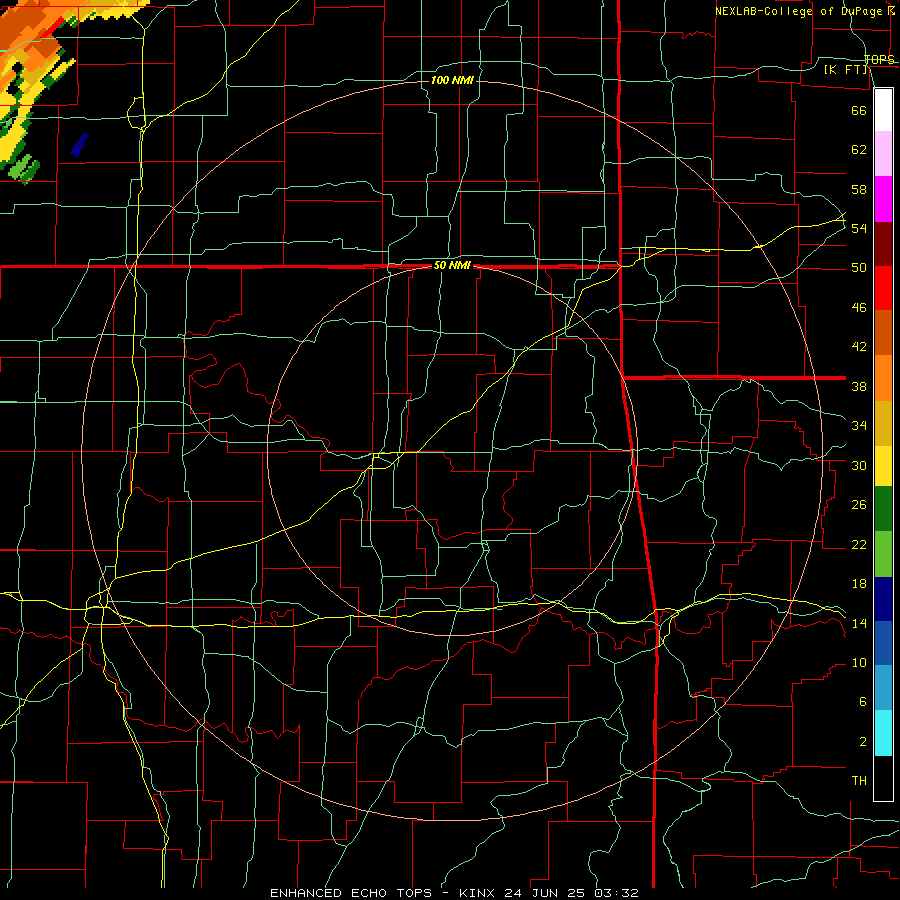900x900 pixels.
Task: Click the "2" legend value
Action: [862, 741]
